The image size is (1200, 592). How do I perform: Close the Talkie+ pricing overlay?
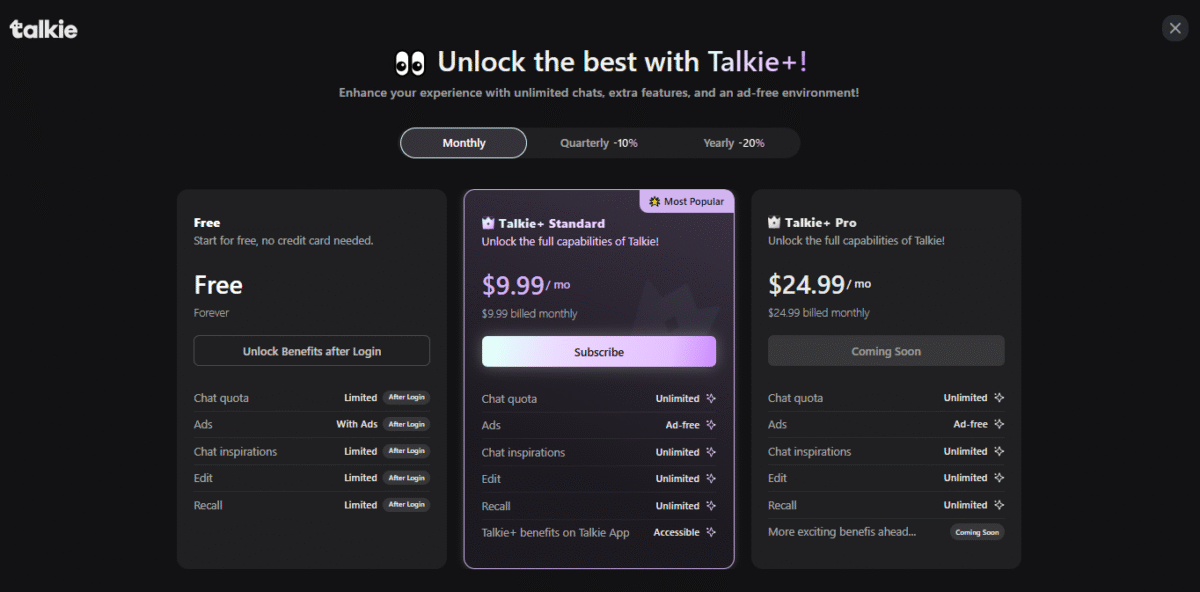[x=1175, y=28]
